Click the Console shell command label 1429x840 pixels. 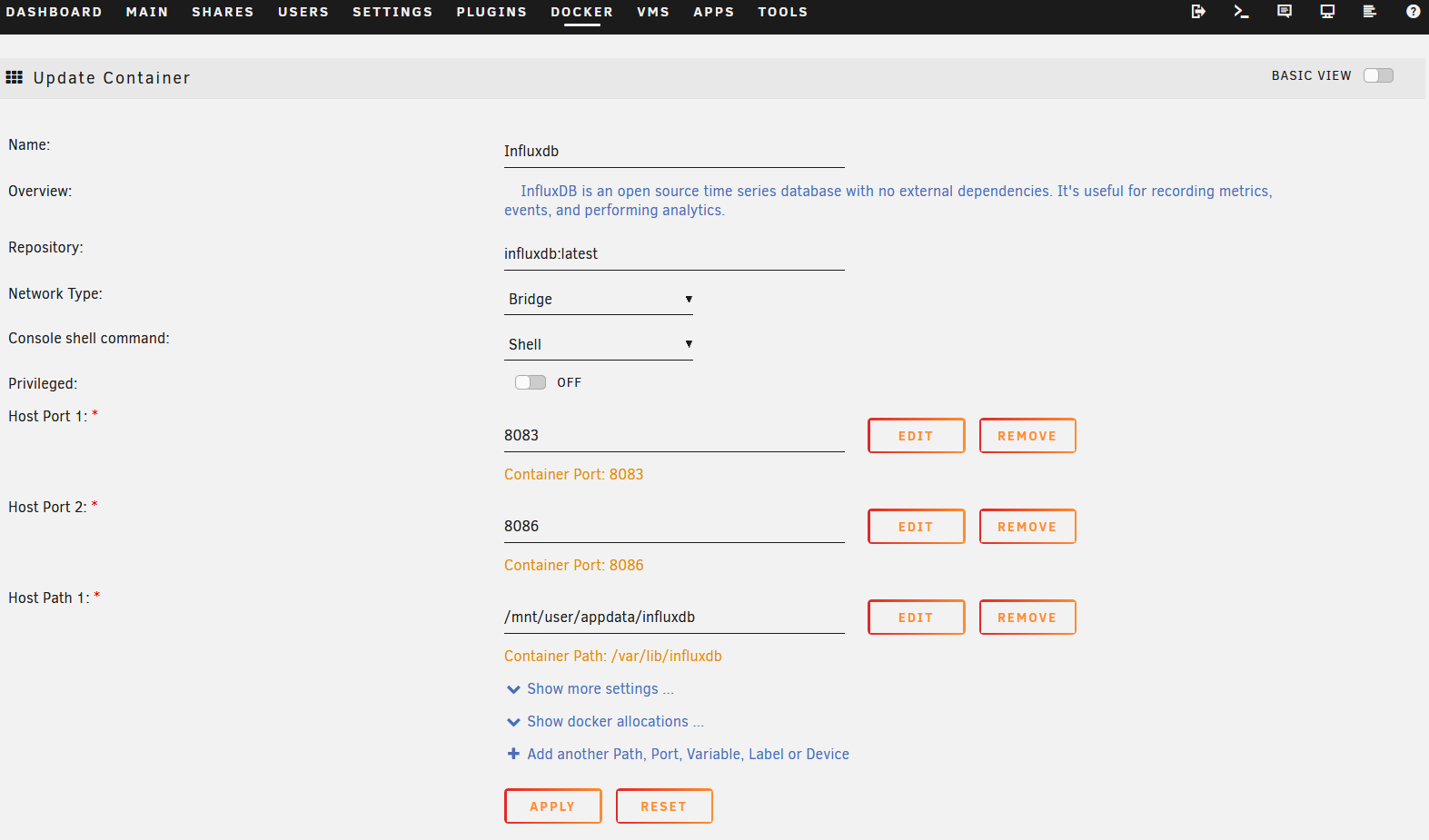[x=89, y=338]
